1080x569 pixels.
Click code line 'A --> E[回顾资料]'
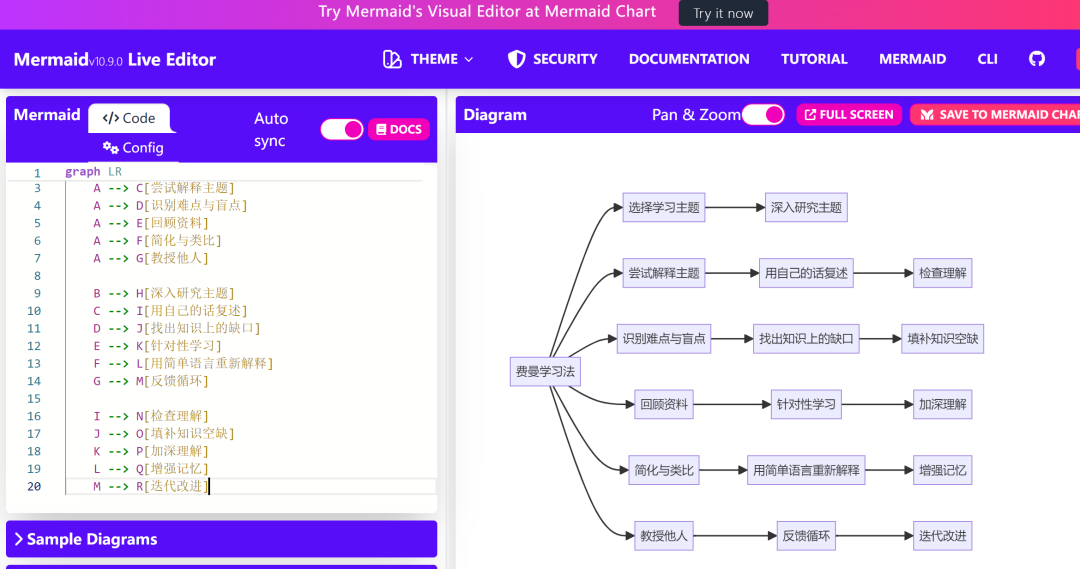tap(151, 223)
